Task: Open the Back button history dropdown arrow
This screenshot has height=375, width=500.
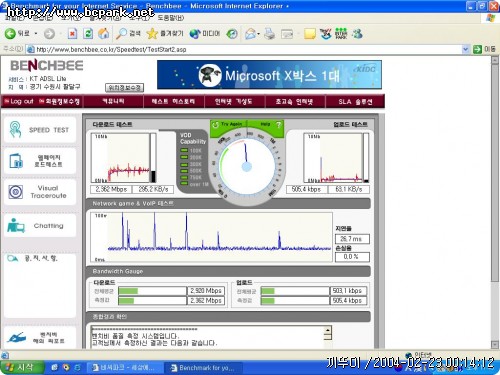Action: pos(36,34)
